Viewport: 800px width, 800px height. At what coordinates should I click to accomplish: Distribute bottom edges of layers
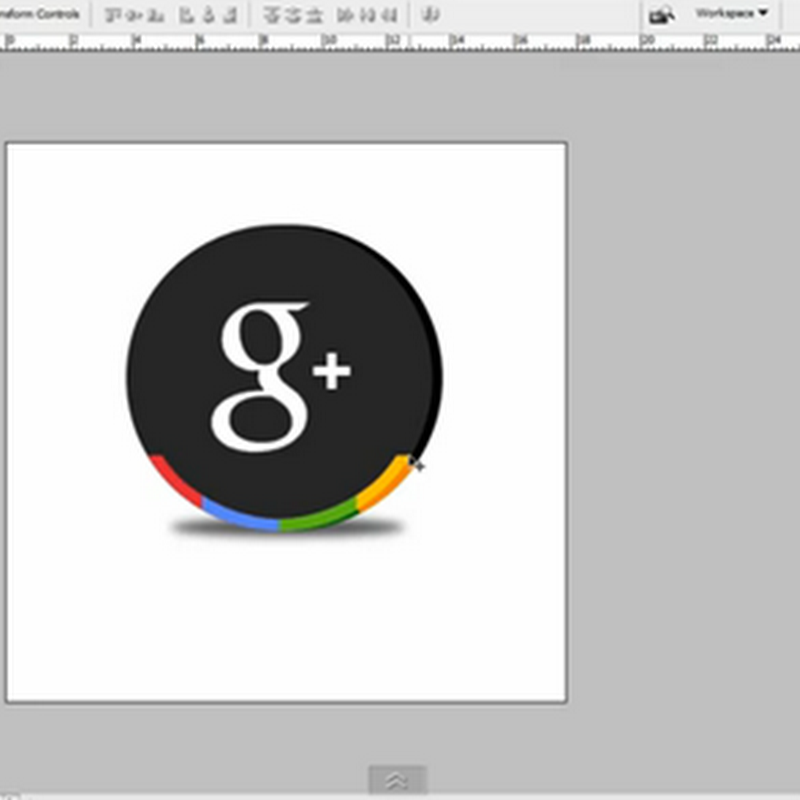[315, 15]
